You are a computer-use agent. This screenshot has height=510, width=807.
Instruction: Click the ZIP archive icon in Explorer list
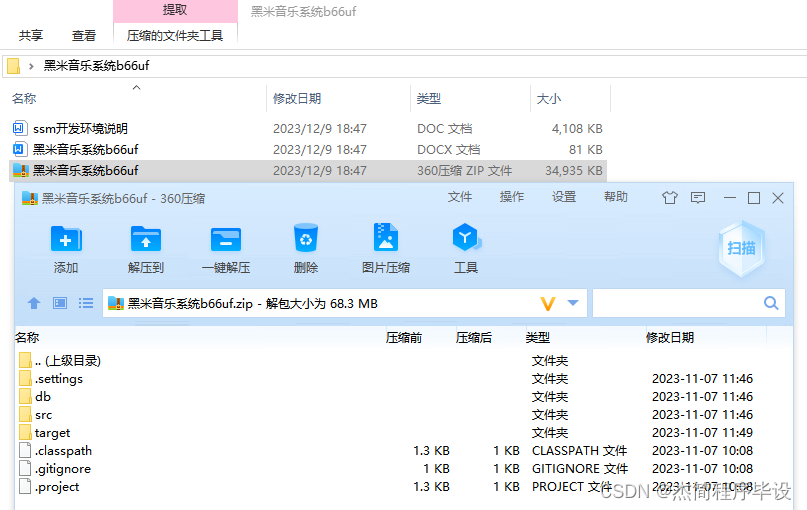(x=20, y=170)
